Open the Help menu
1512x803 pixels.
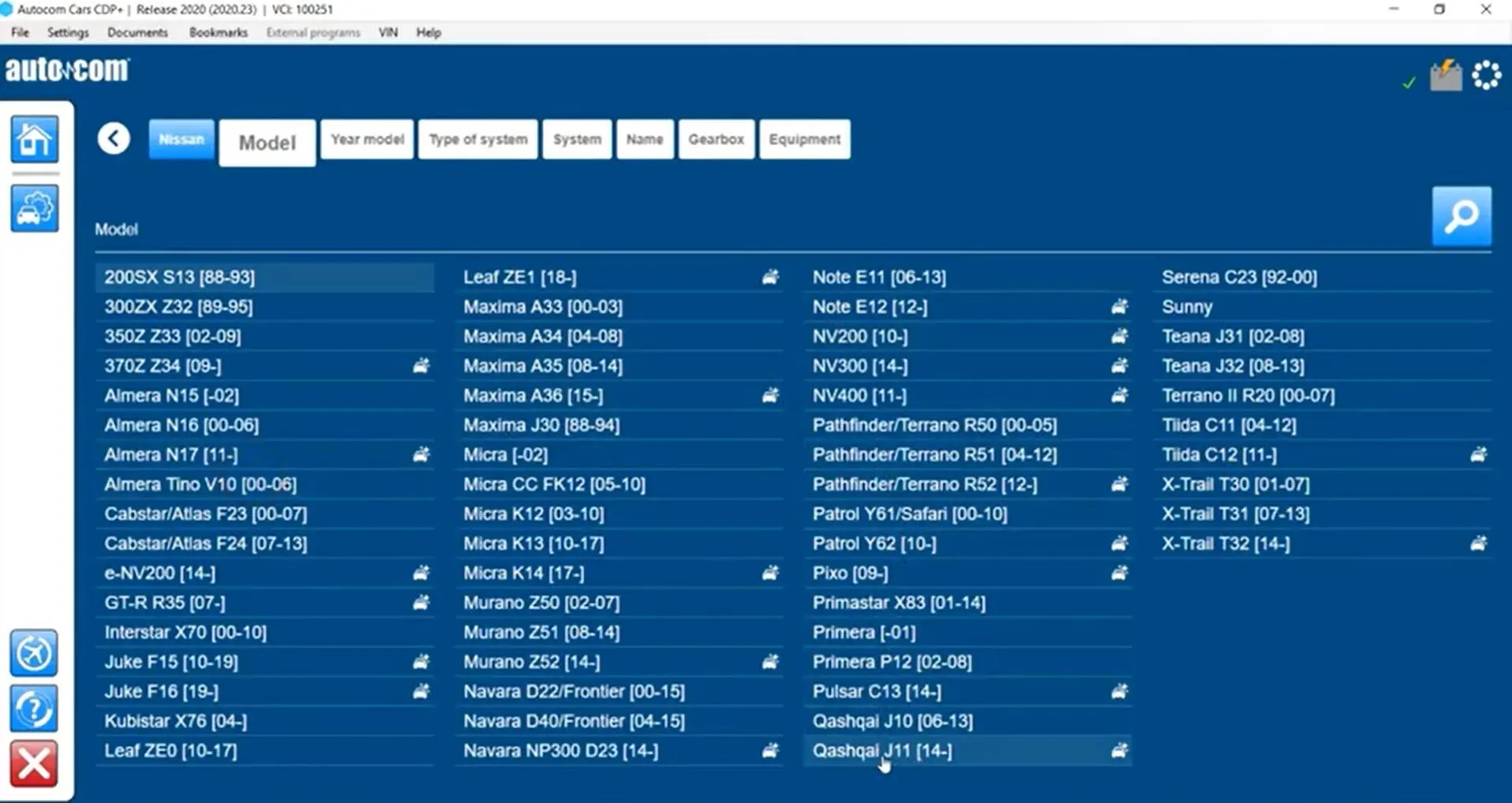pyautogui.click(x=429, y=32)
